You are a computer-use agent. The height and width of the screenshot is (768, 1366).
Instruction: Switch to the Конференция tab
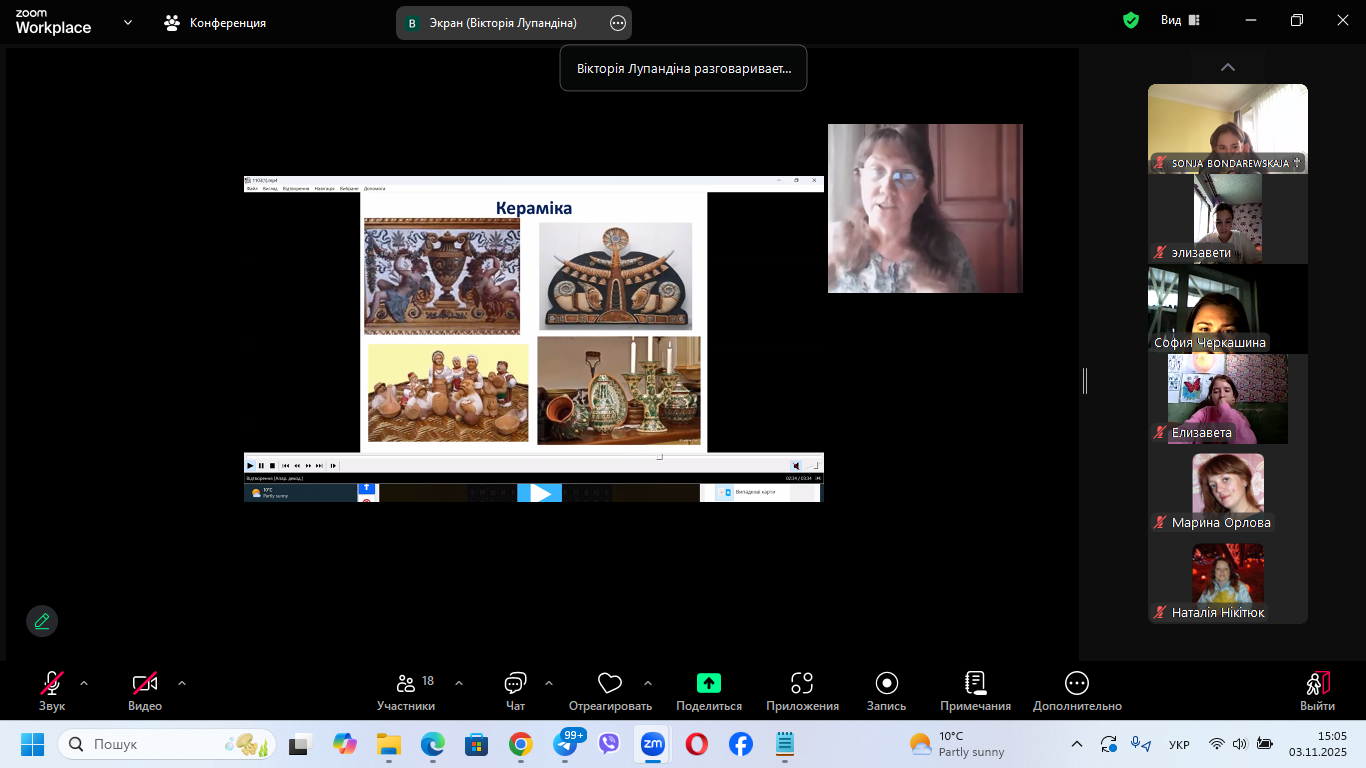coord(216,22)
